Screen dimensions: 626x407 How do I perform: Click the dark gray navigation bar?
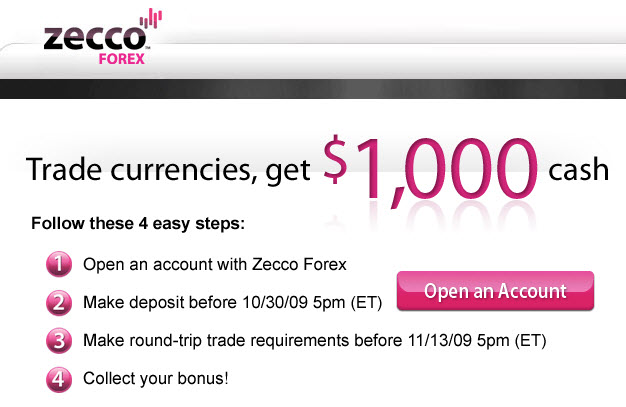[313, 89]
